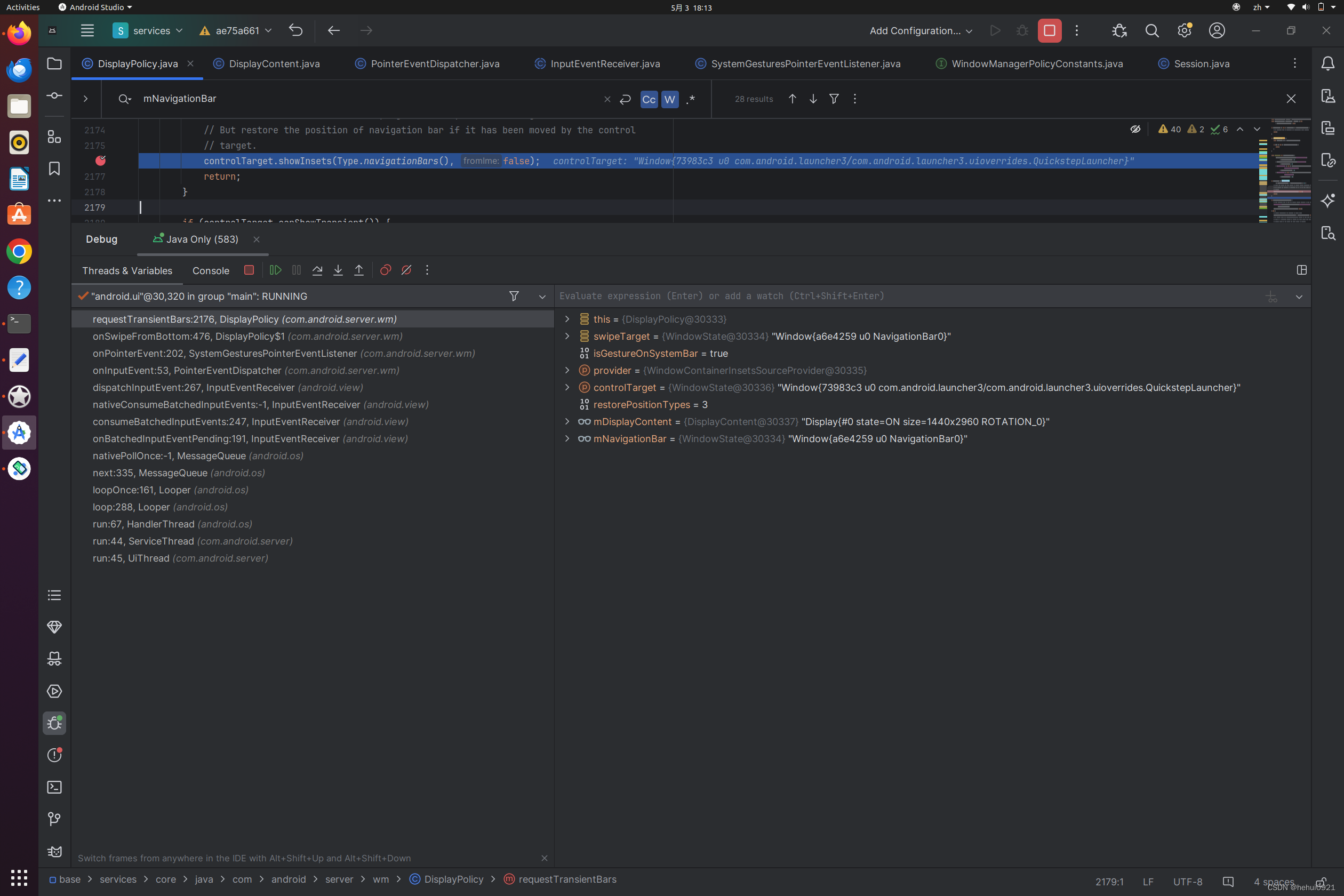
Task: Go to next search occurrence arrow
Action: 813,99
